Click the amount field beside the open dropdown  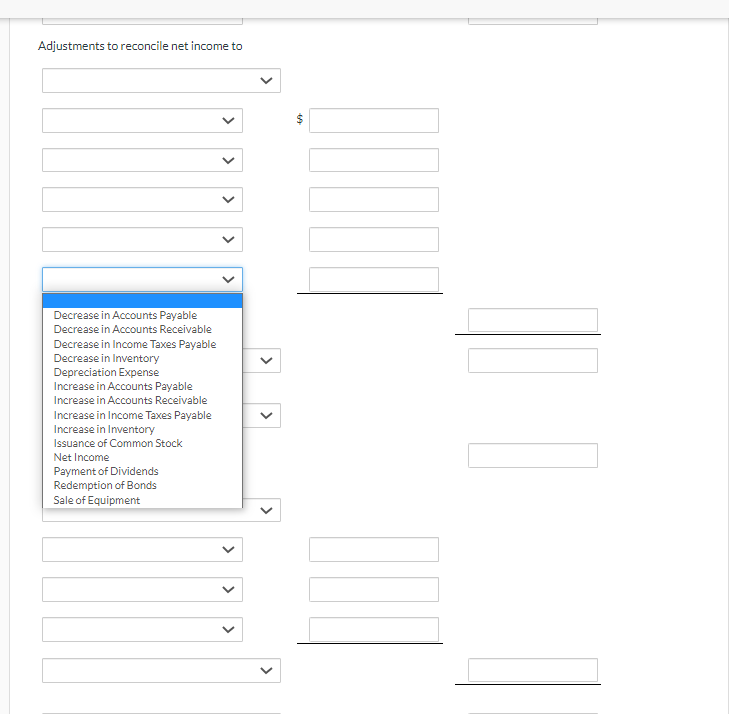click(374, 279)
